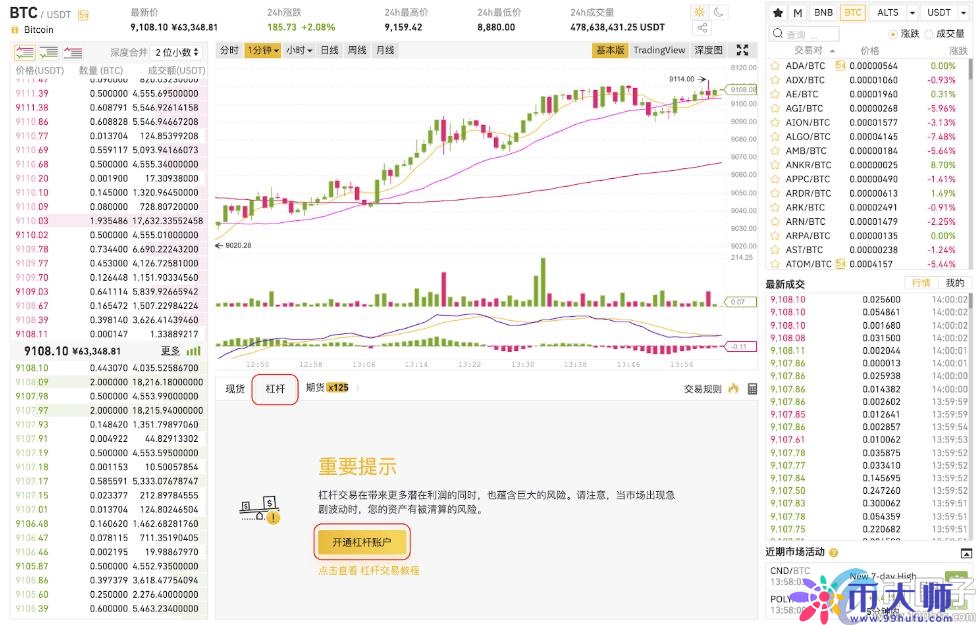Click the flame icon beside 交易规则
976x625 pixels.
click(733, 388)
